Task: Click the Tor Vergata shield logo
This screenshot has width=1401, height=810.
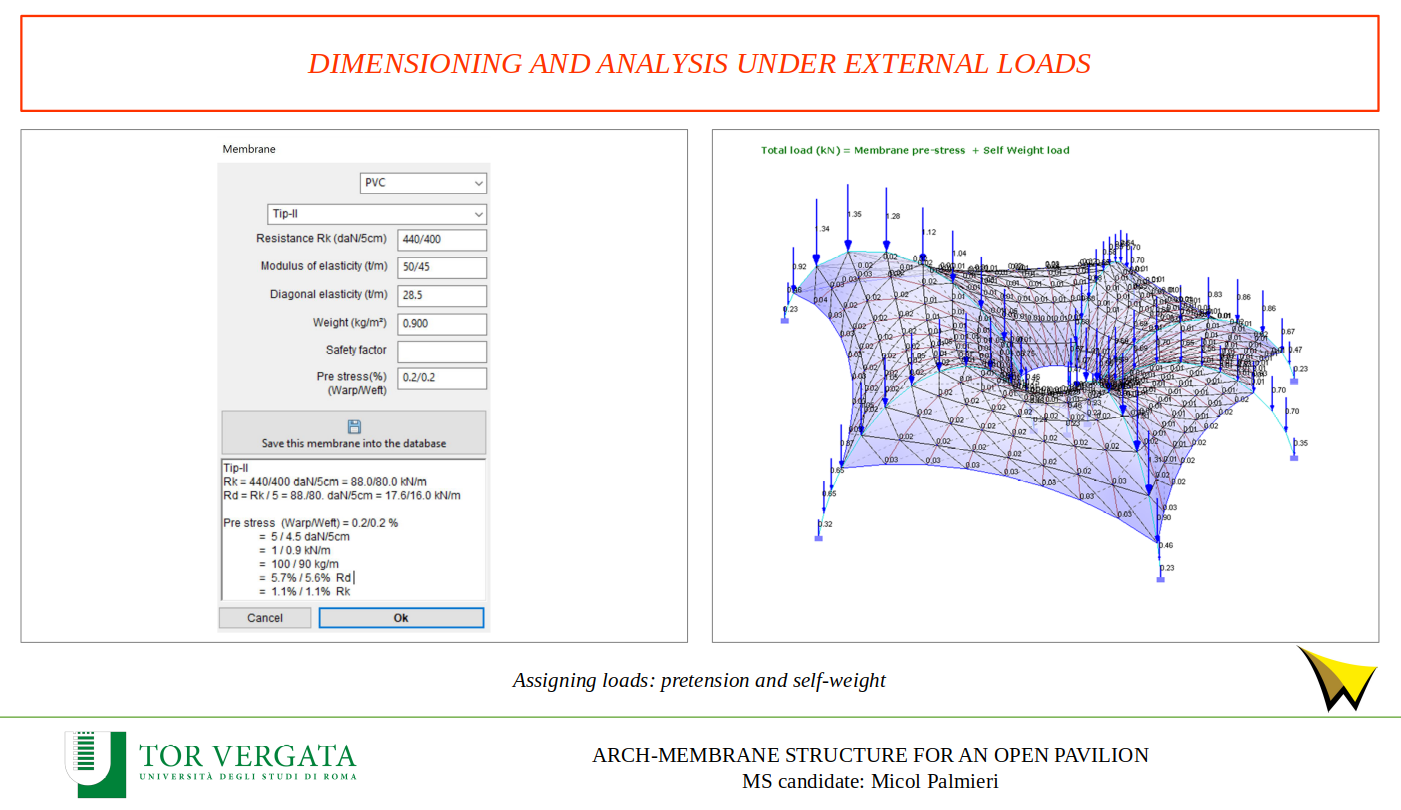Action: pos(95,763)
